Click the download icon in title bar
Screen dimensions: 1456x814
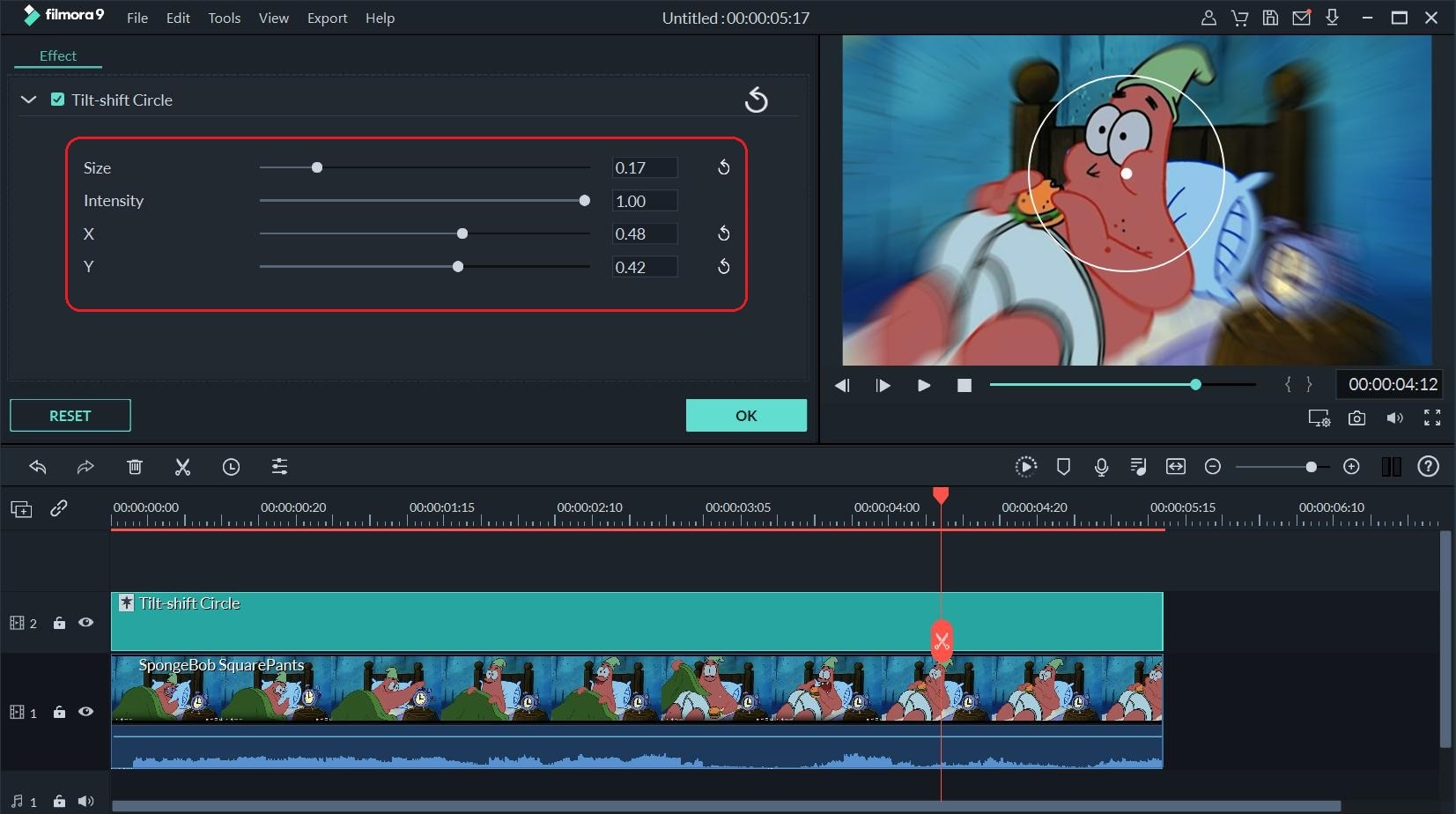1332,18
